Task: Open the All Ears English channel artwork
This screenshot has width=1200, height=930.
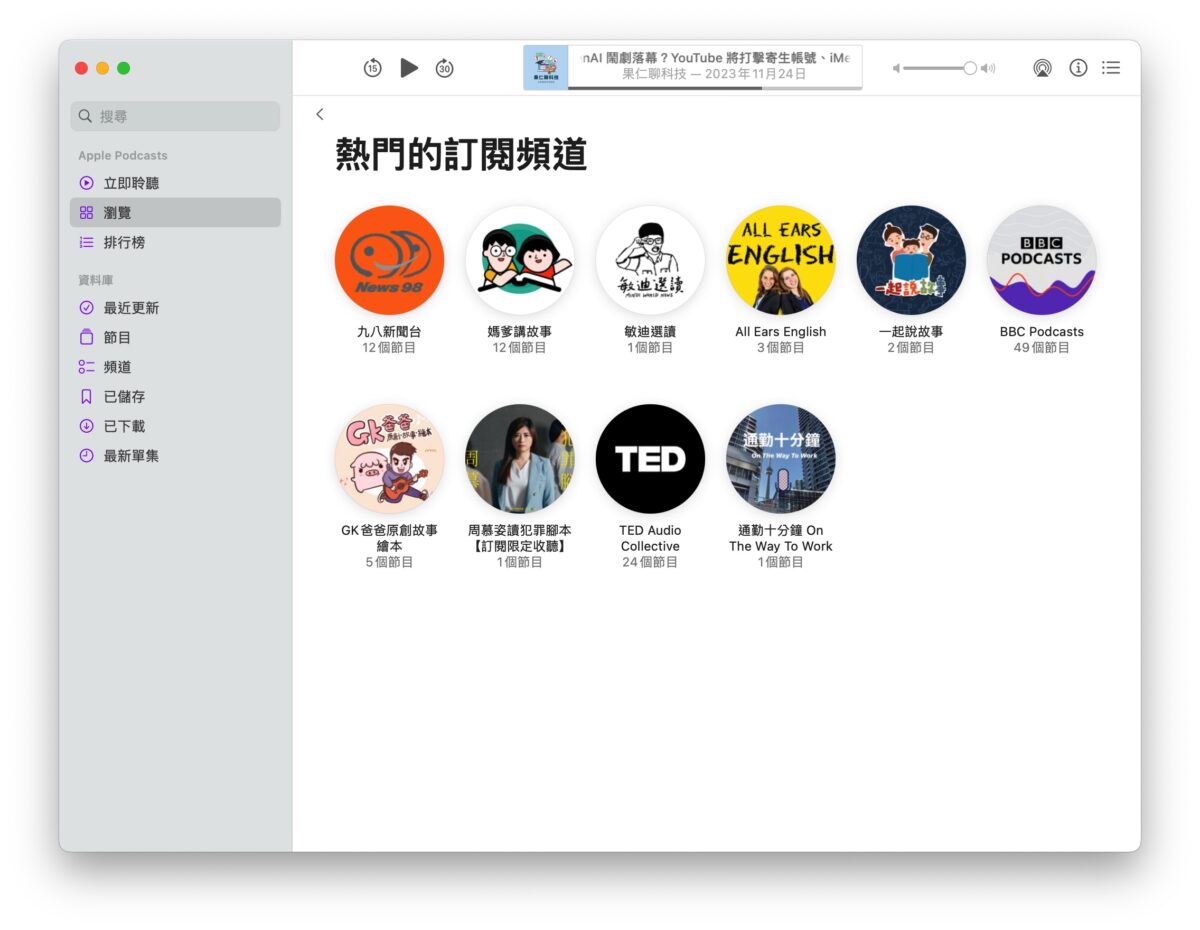Action: 781,260
